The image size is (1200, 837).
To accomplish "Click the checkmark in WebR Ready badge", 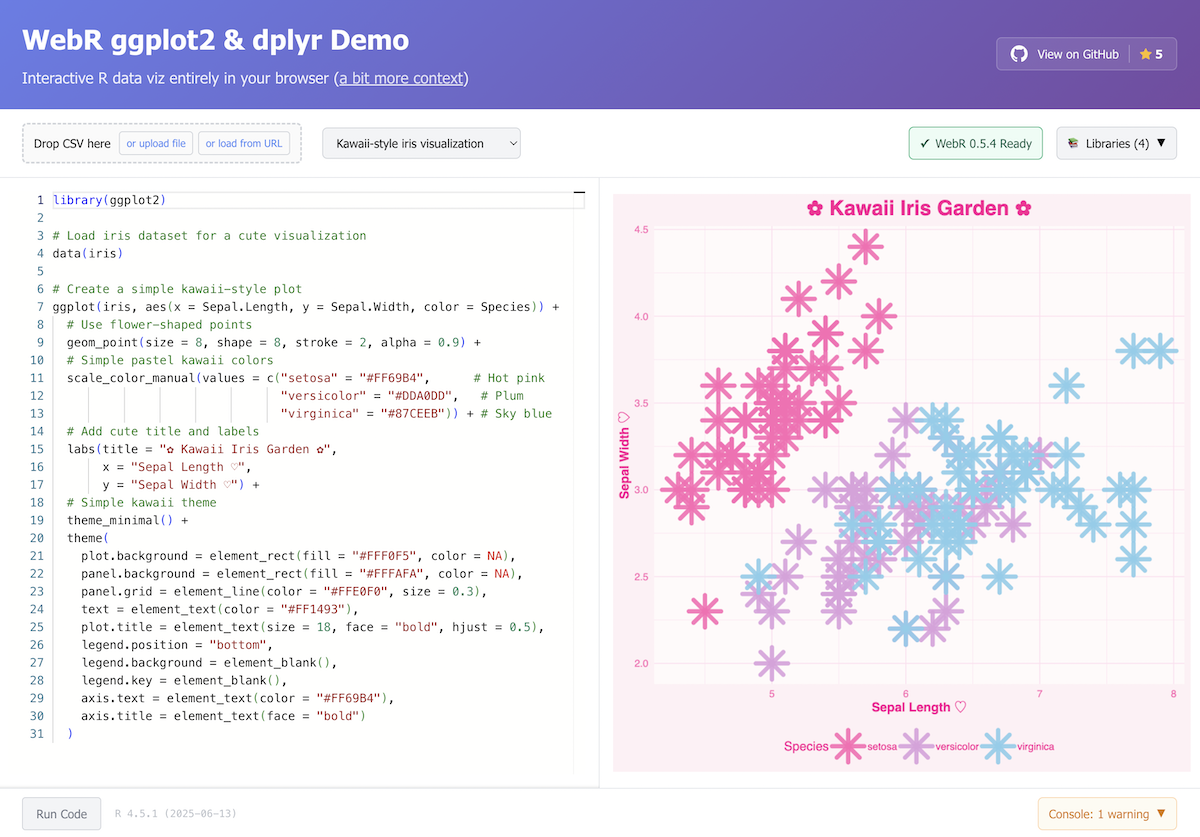I will click(x=925, y=143).
